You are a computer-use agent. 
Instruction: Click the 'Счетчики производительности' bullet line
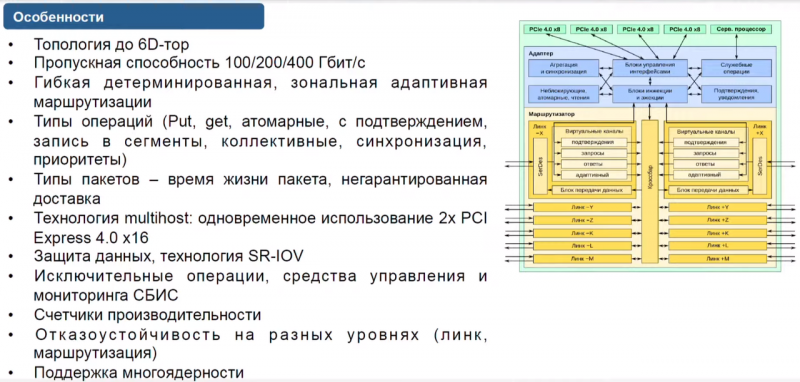(147, 315)
